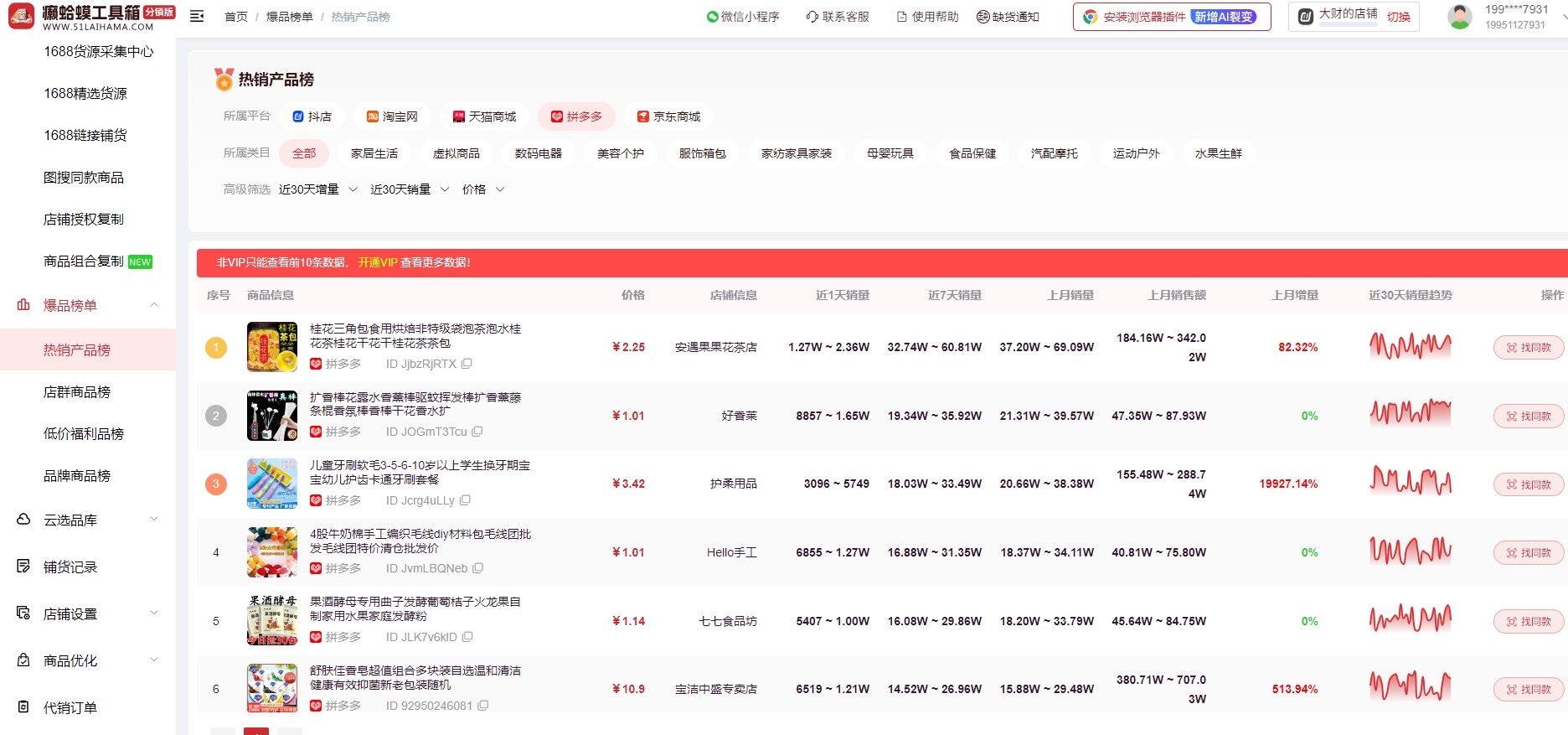The height and width of the screenshot is (735, 1568).
Task: Select the 家居生活 category filter
Action: coord(374,153)
